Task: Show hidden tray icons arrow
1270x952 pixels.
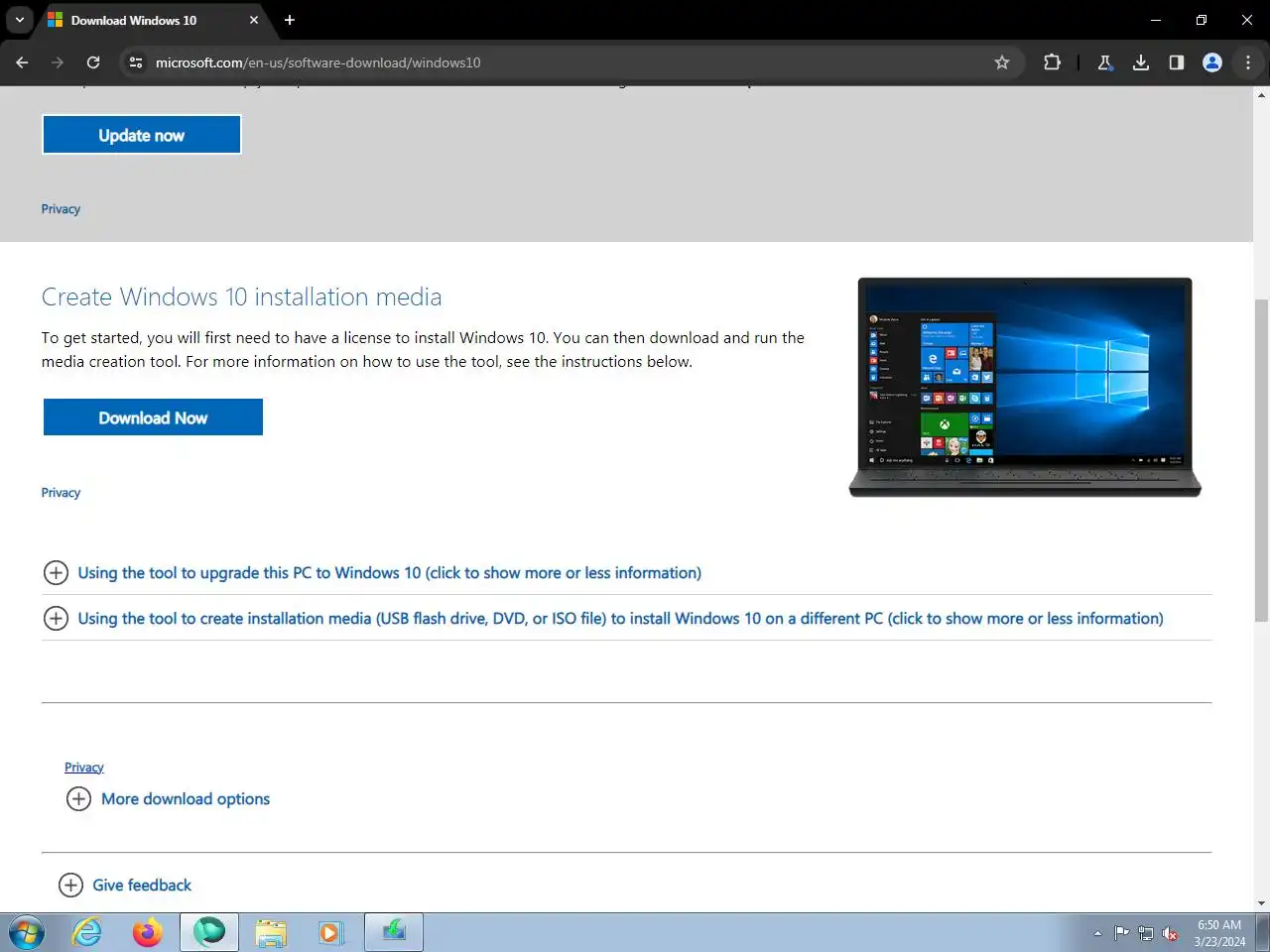Action: pos(1097,933)
